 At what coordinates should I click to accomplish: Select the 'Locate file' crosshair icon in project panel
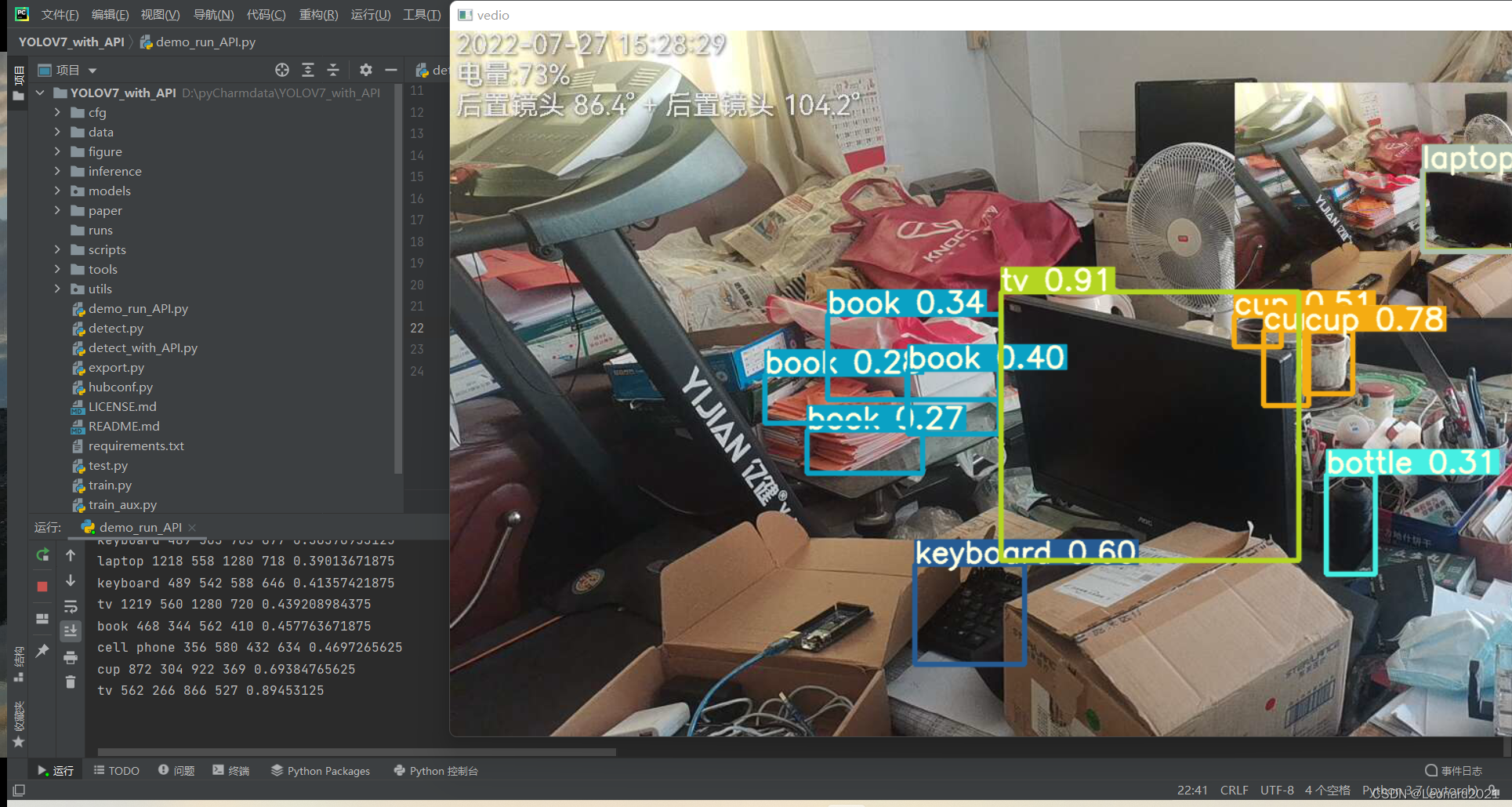(282, 70)
